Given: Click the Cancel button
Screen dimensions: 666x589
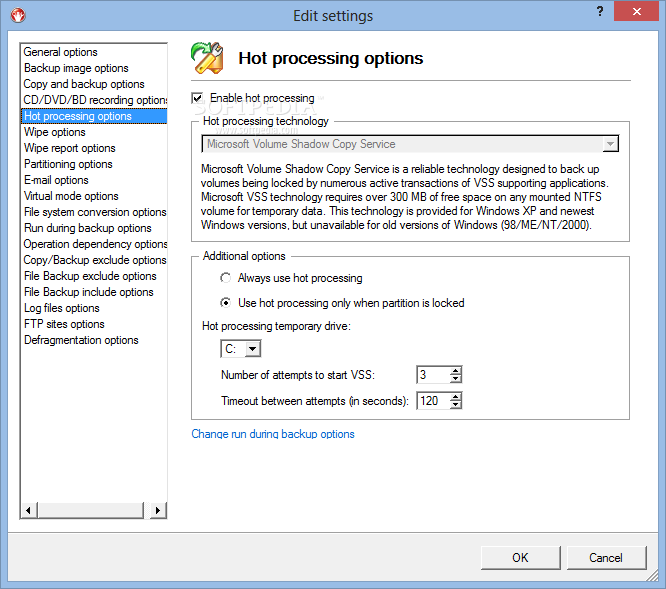Looking at the screenshot, I should coord(606,558).
